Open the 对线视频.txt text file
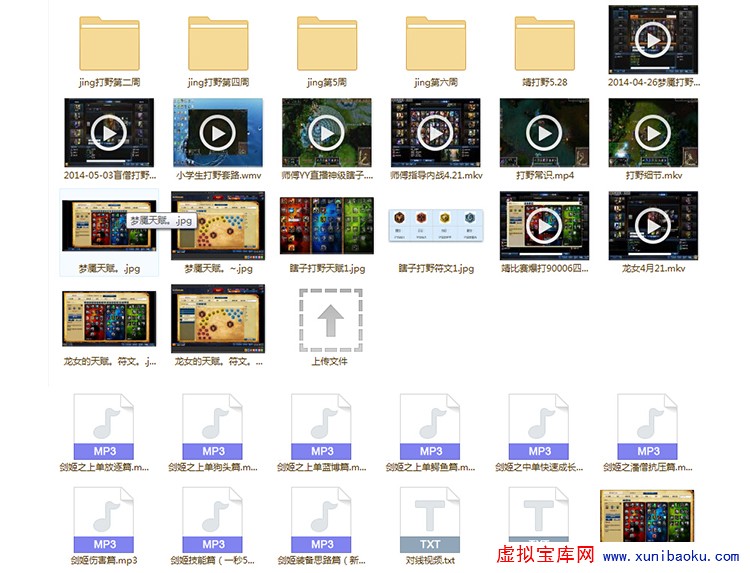The image size is (750, 573). point(431,521)
